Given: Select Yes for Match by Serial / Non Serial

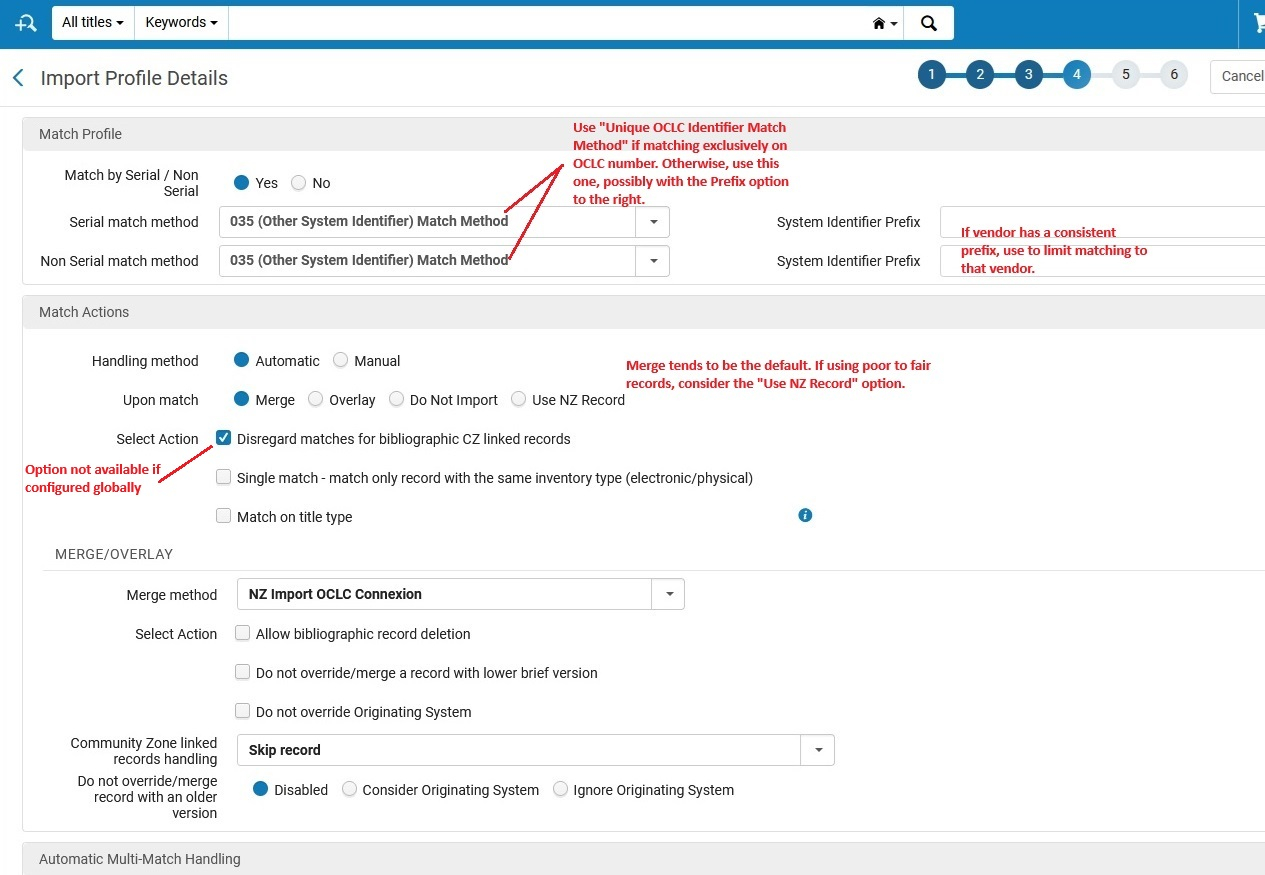Looking at the screenshot, I should click(x=241, y=183).
